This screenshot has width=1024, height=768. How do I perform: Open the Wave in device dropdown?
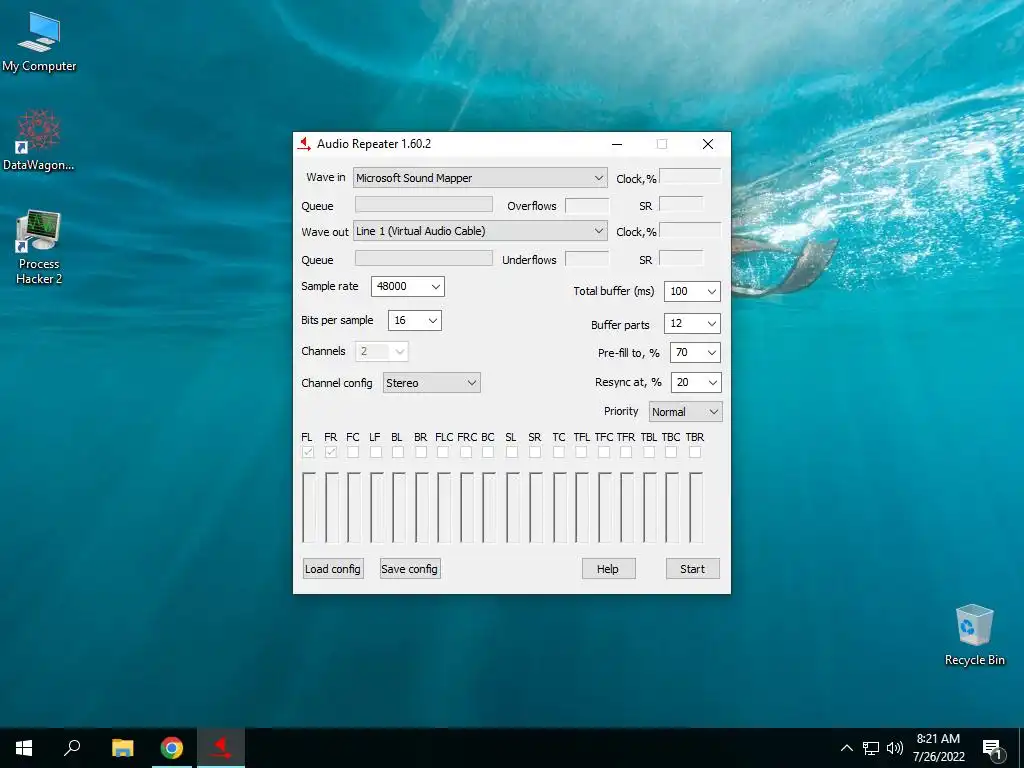480,178
